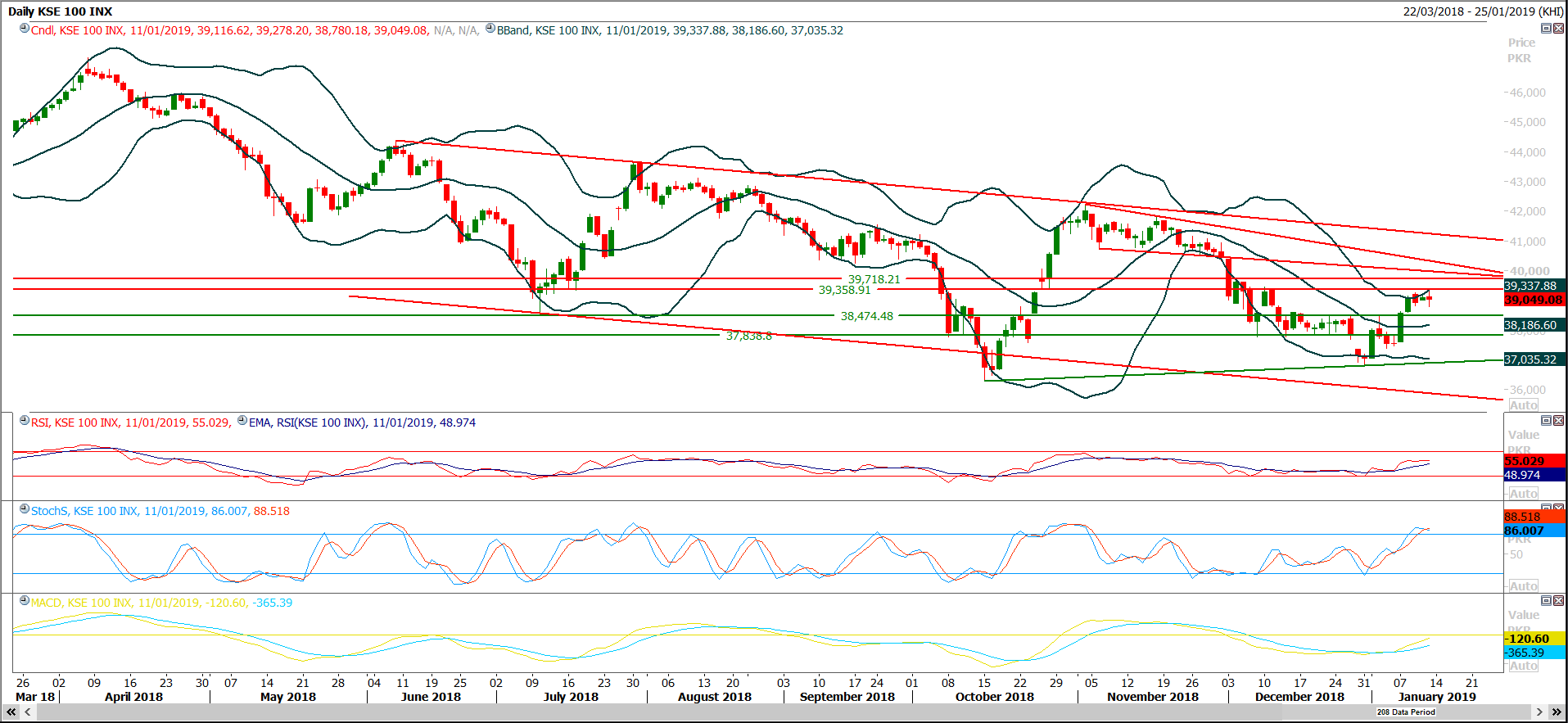
Task: Click the 55.029 RSI value tag
Action: [x=1534, y=461]
